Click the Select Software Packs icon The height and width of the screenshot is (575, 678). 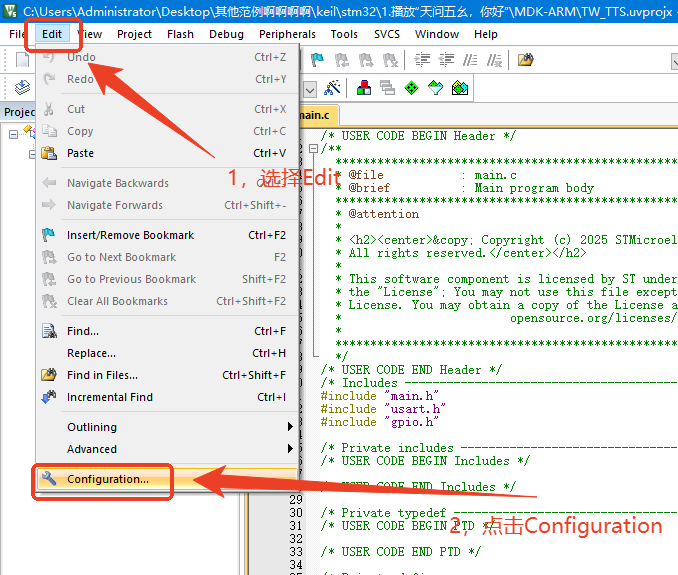coord(435,88)
